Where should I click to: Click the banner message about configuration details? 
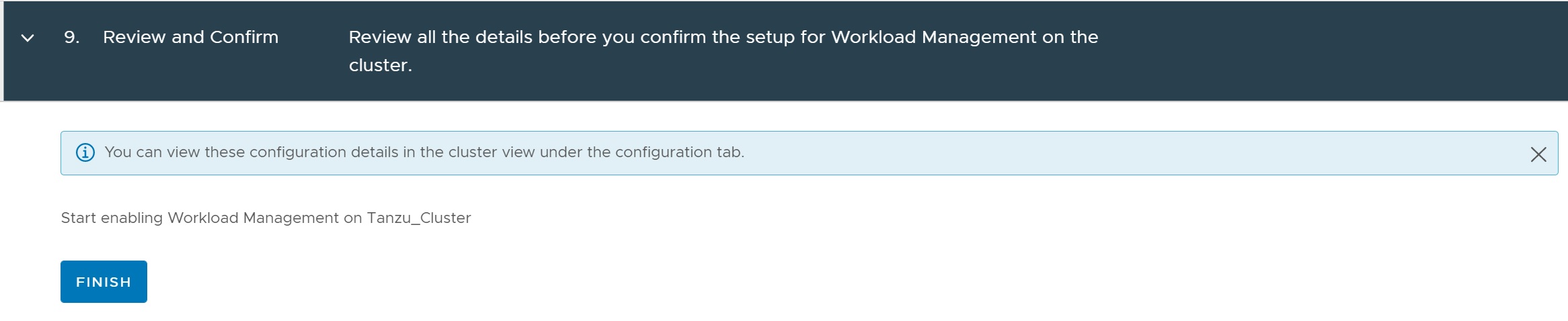pyautogui.click(x=424, y=152)
